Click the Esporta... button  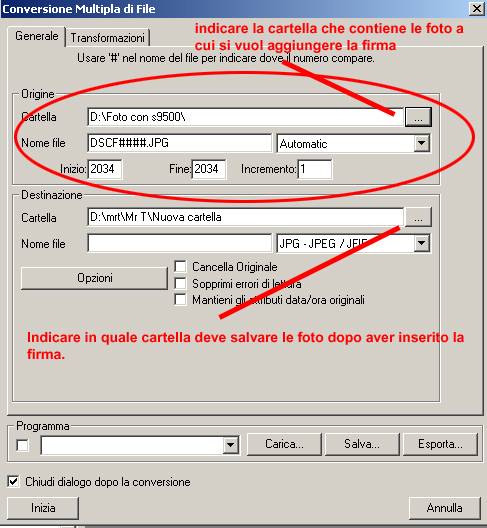click(440, 444)
